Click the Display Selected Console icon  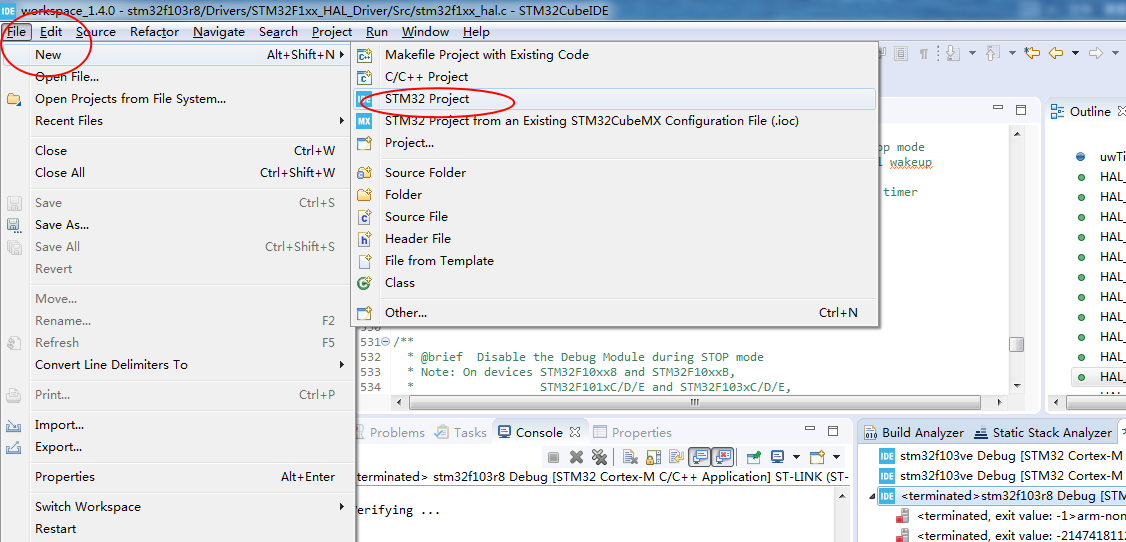coord(777,457)
